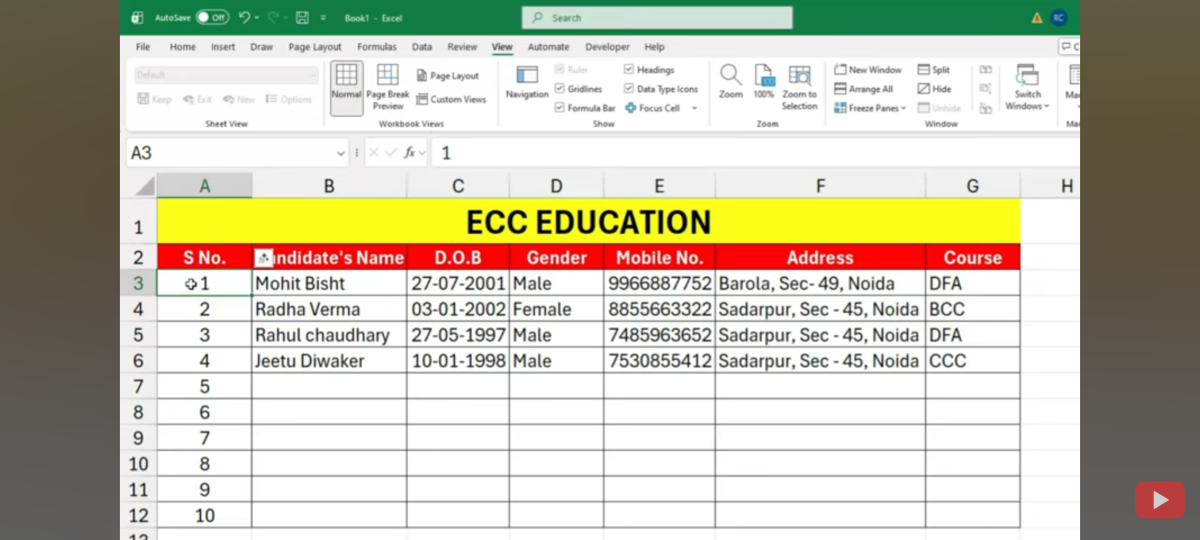
Task: Click the YouTube play button overlay
Action: coord(1160,500)
